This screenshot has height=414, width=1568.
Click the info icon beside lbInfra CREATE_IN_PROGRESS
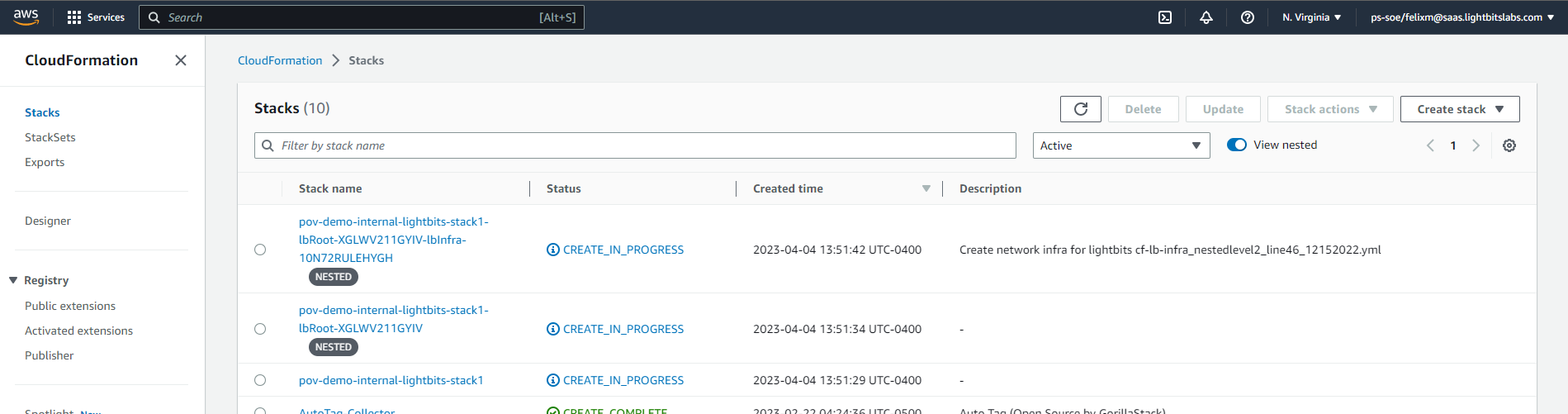(553, 250)
